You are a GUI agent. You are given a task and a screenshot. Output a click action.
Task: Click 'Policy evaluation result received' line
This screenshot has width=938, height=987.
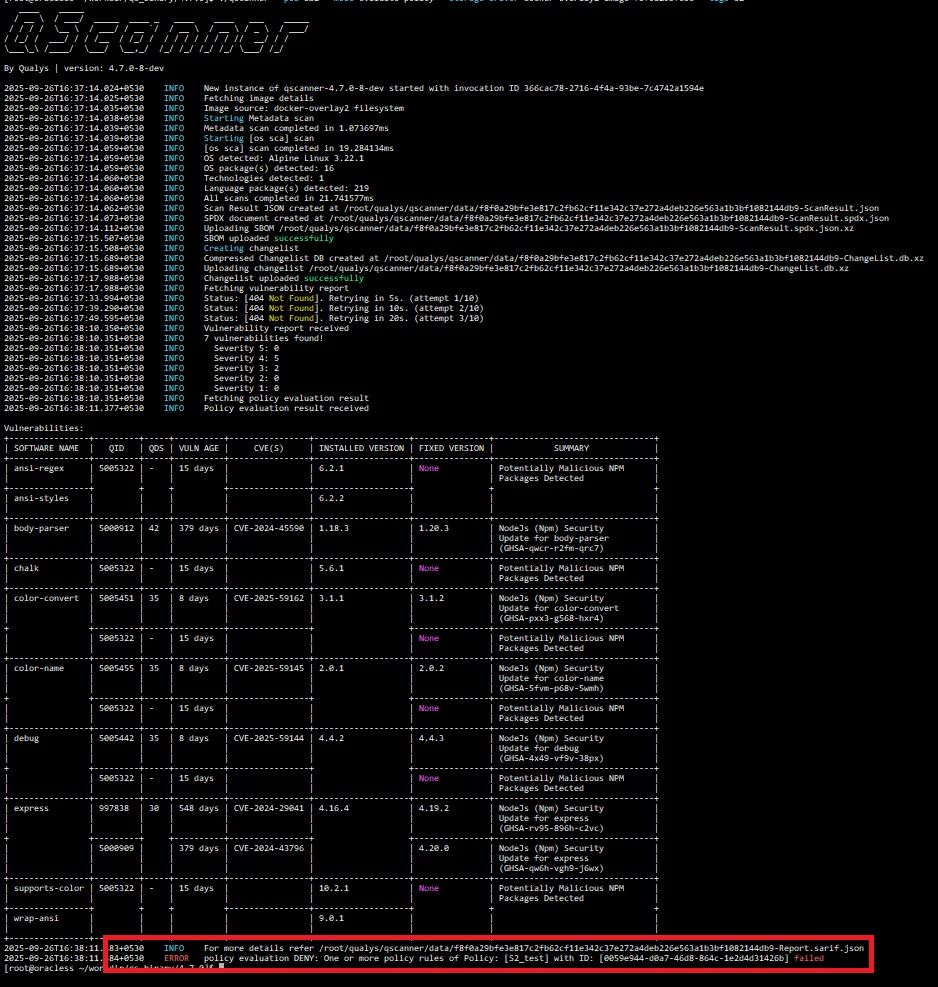point(286,409)
